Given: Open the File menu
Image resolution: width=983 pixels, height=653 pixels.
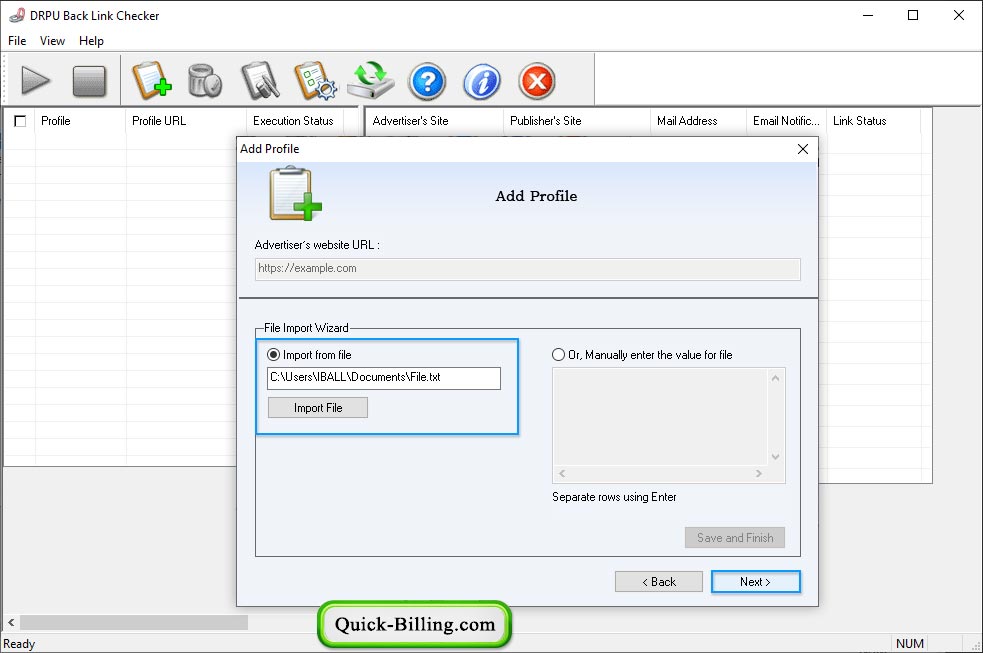Looking at the screenshot, I should (x=17, y=41).
